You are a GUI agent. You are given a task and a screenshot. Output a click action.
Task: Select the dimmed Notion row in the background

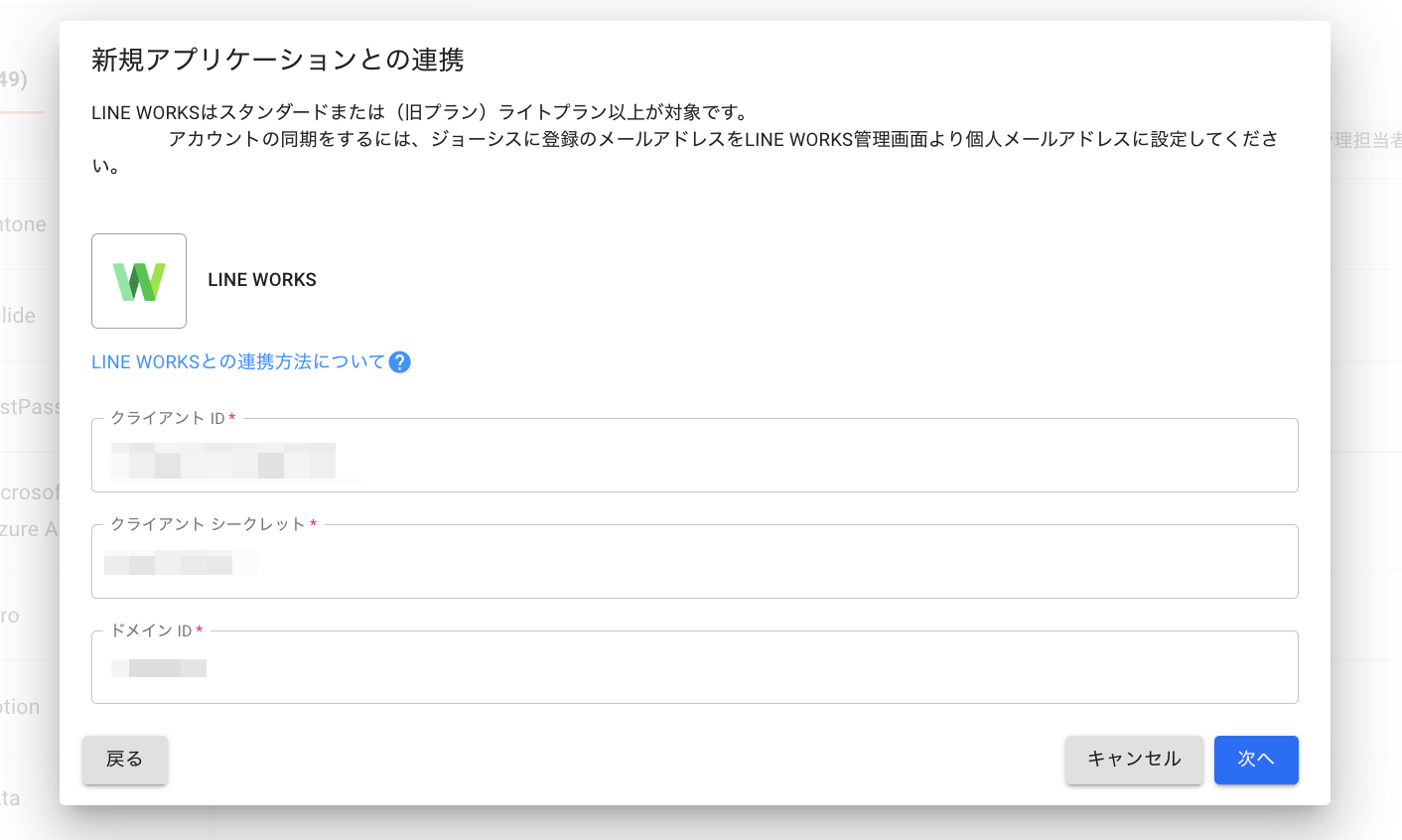tap(22, 707)
